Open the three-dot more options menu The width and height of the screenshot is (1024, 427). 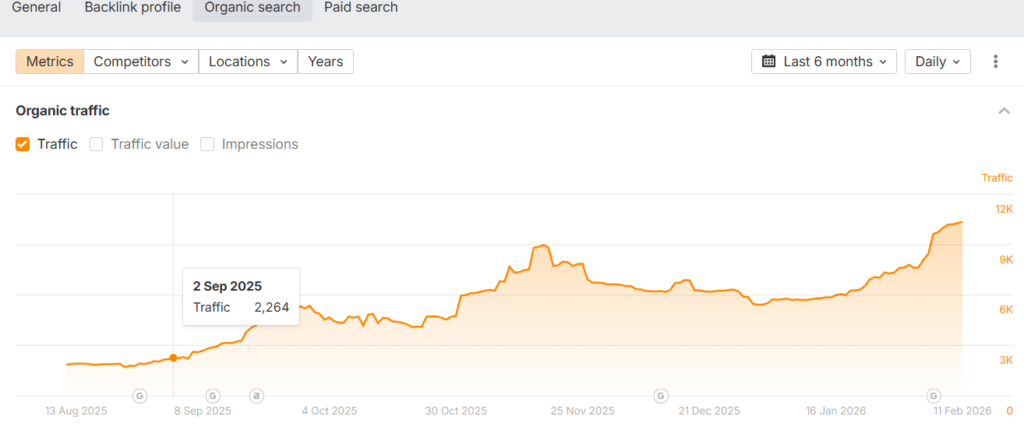pyautogui.click(x=995, y=62)
